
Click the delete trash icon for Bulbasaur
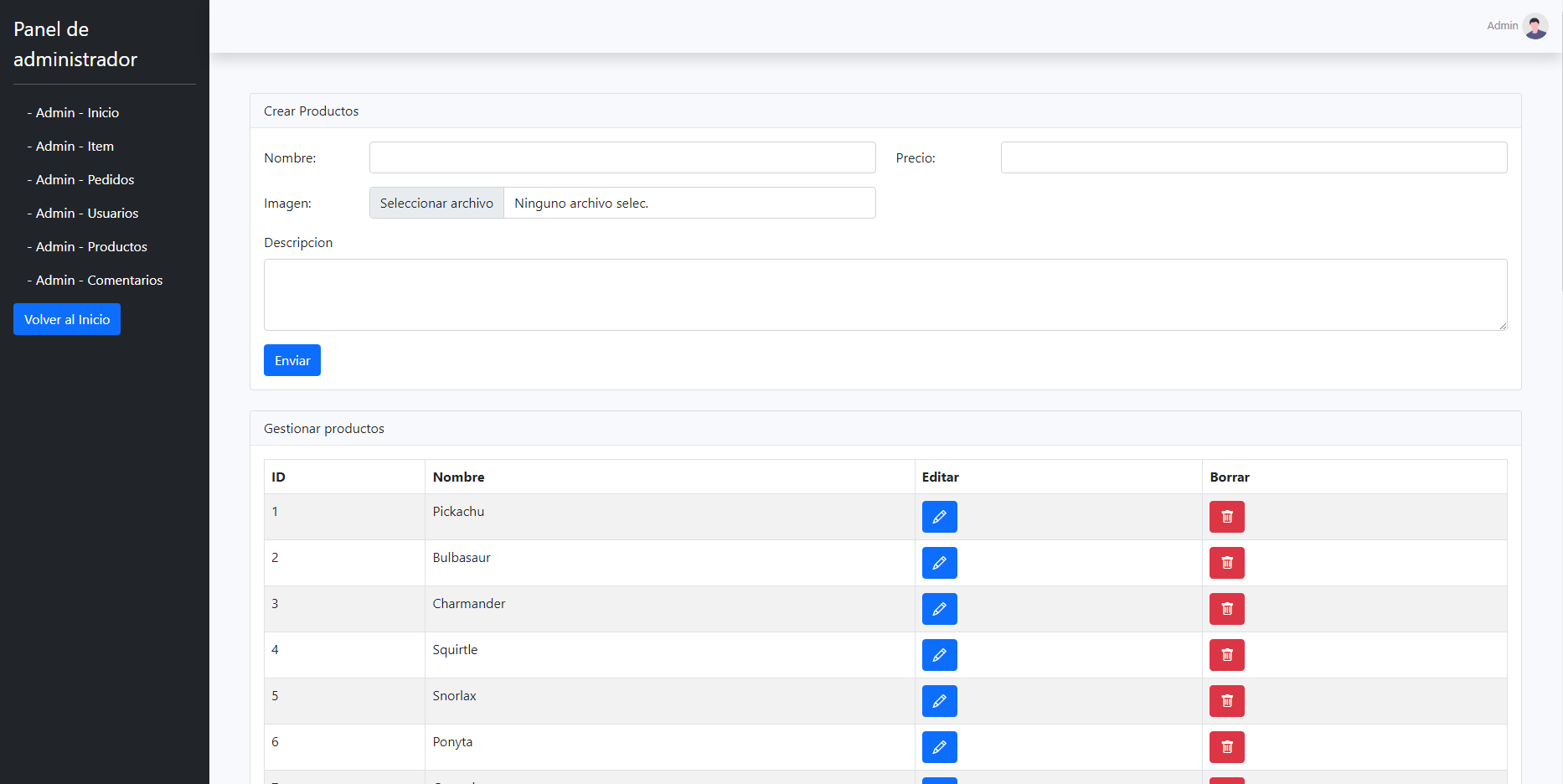[x=1226, y=563]
